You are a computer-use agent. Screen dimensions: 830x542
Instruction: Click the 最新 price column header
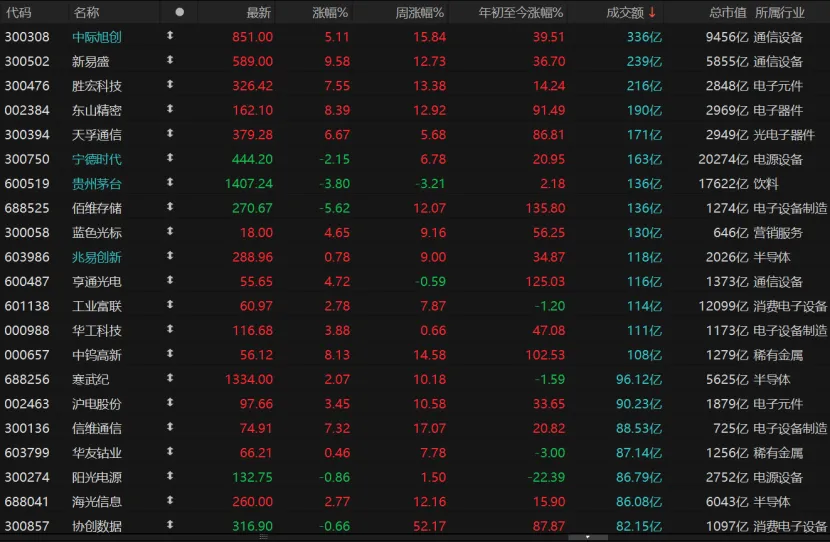coord(258,12)
